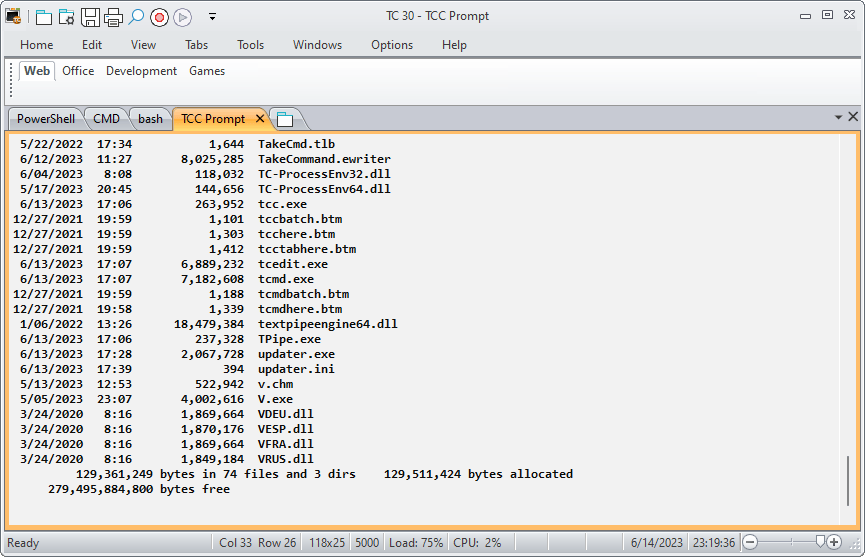Click the 5000 buffer status entry
This screenshot has width=865, height=557.
coord(367,543)
